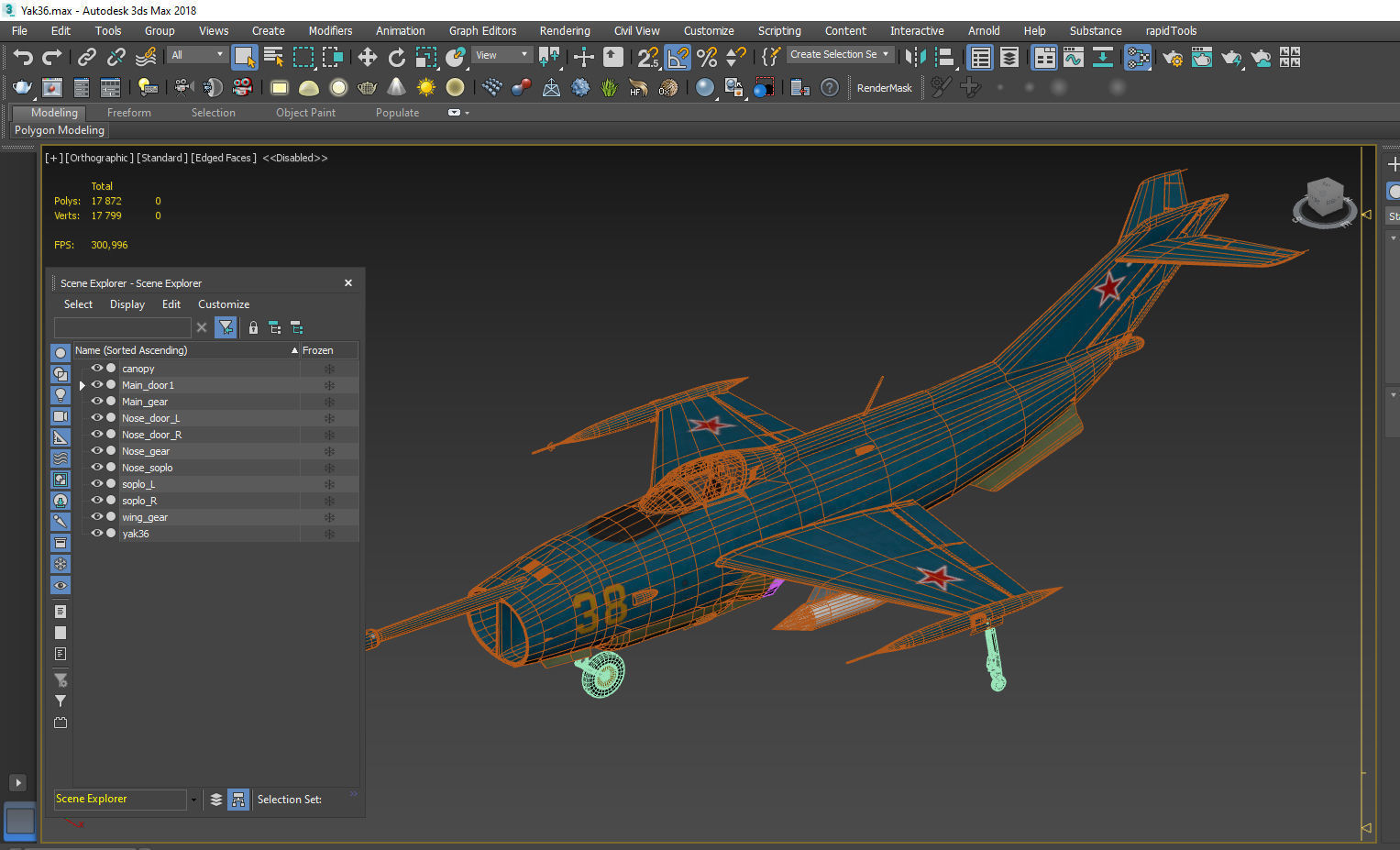
Task: Open the reference coordinate 'View' dropdown
Action: [502, 55]
